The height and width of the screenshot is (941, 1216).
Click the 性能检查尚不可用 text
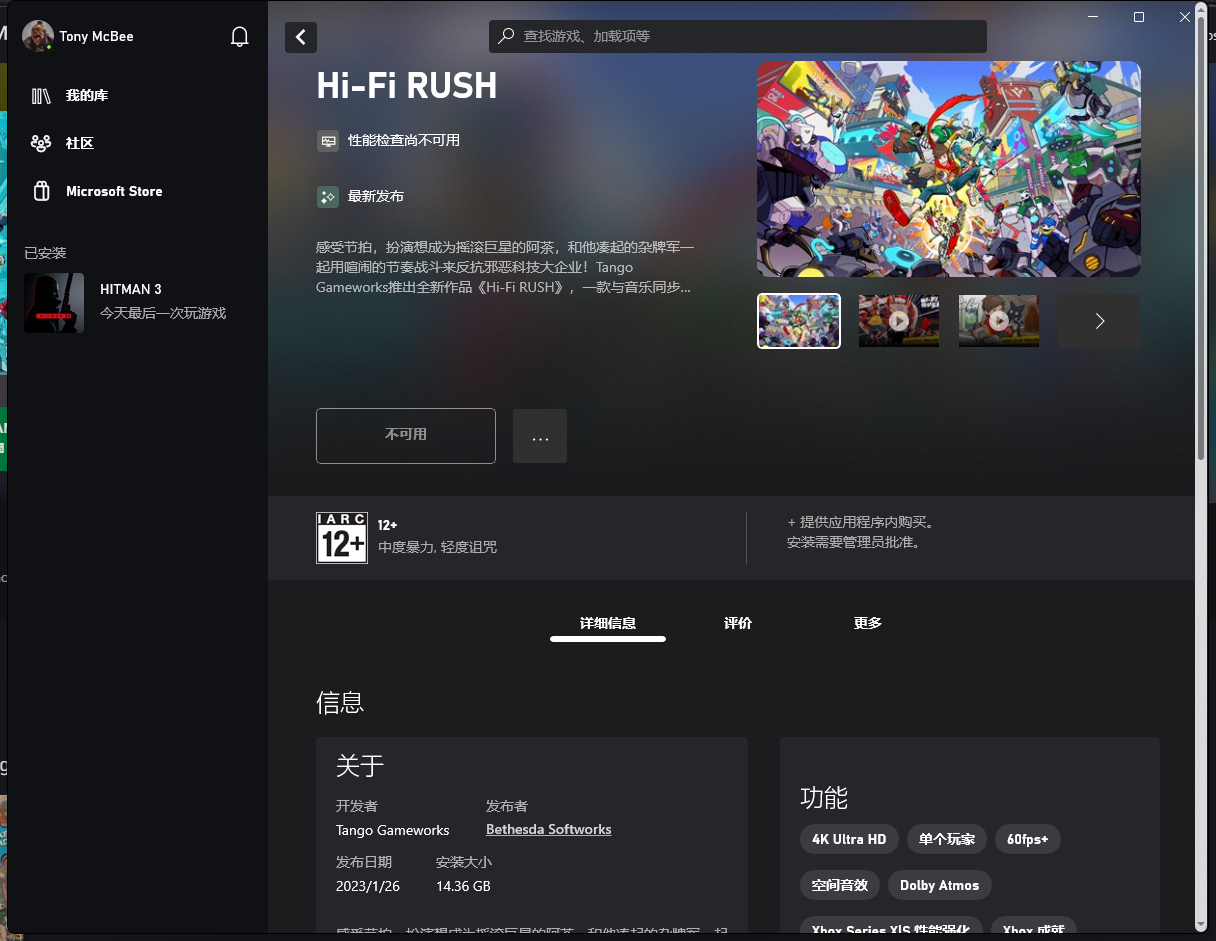click(x=404, y=141)
